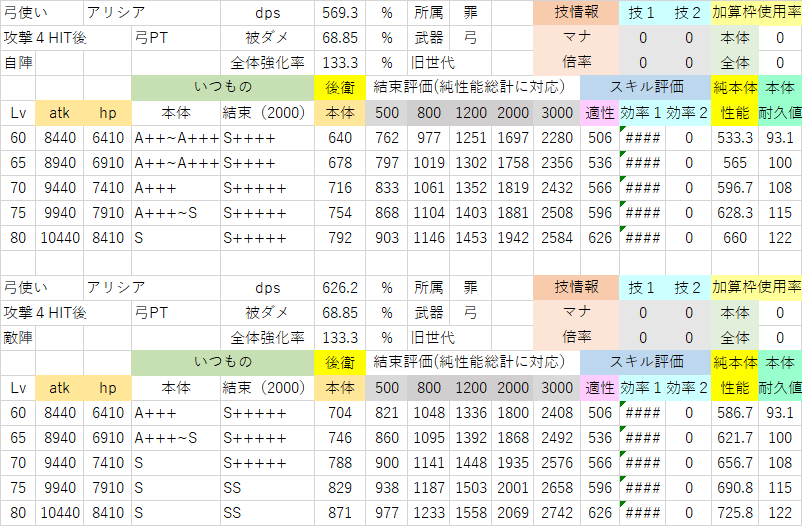This screenshot has width=802, height=526.
Task: Click the 1697 value cell
Action: (x=513, y=138)
